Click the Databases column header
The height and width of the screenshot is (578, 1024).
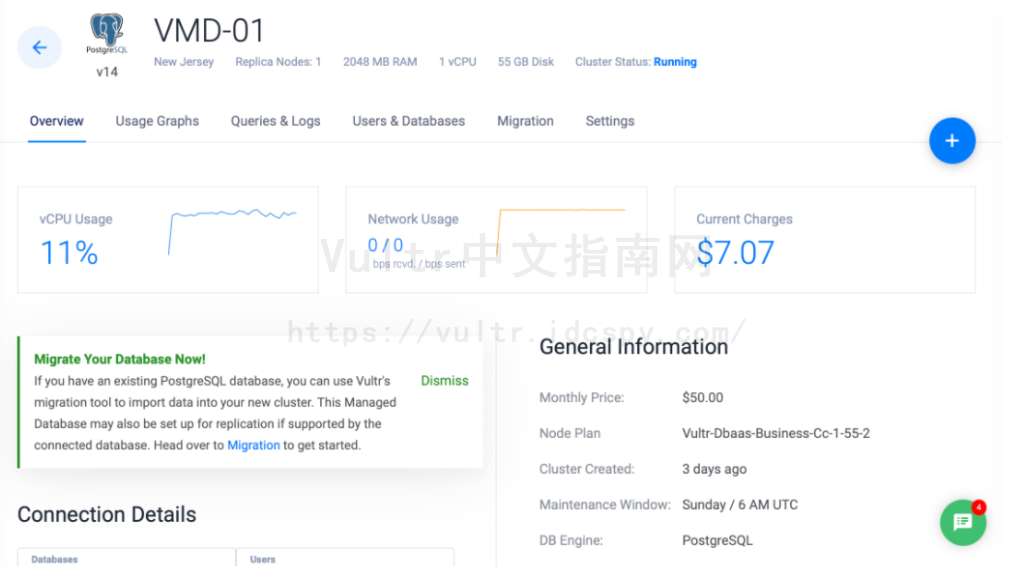(x=54, y=560)
